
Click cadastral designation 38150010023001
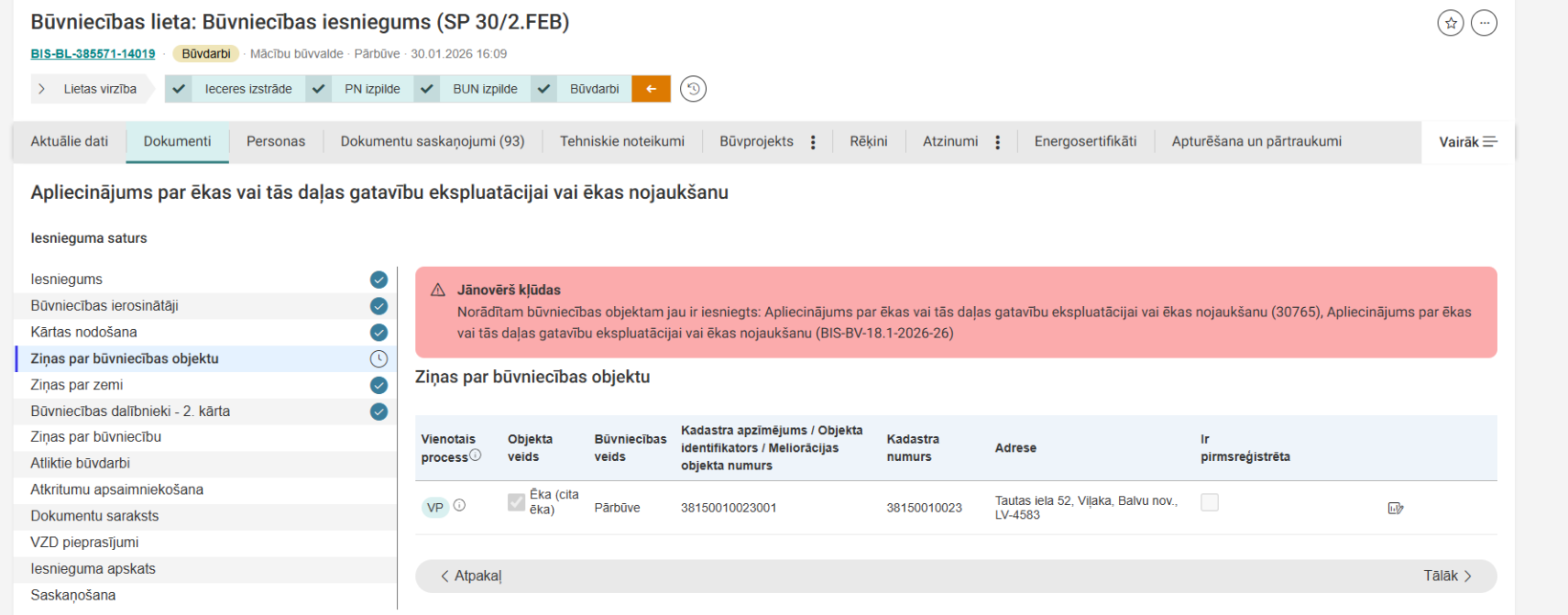tap(729, 508)
